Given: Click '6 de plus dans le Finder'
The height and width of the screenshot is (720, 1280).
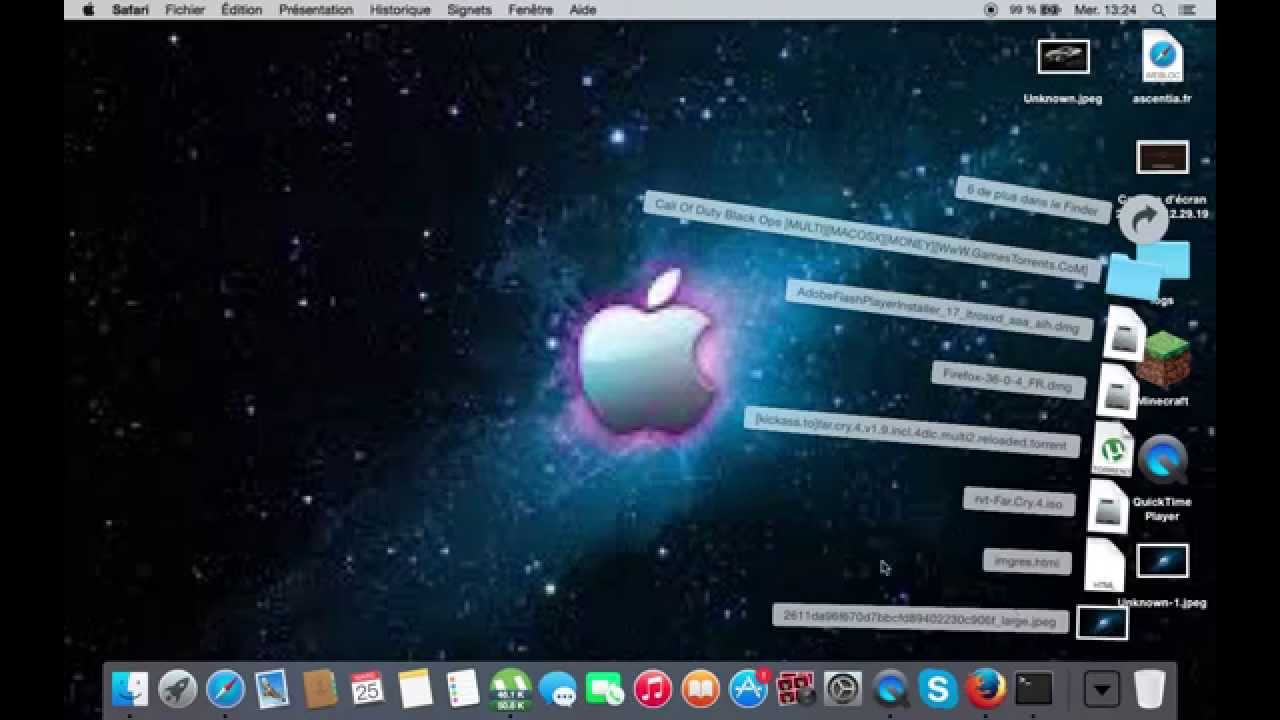Looking at the screenshot, I should (1033, 199).
